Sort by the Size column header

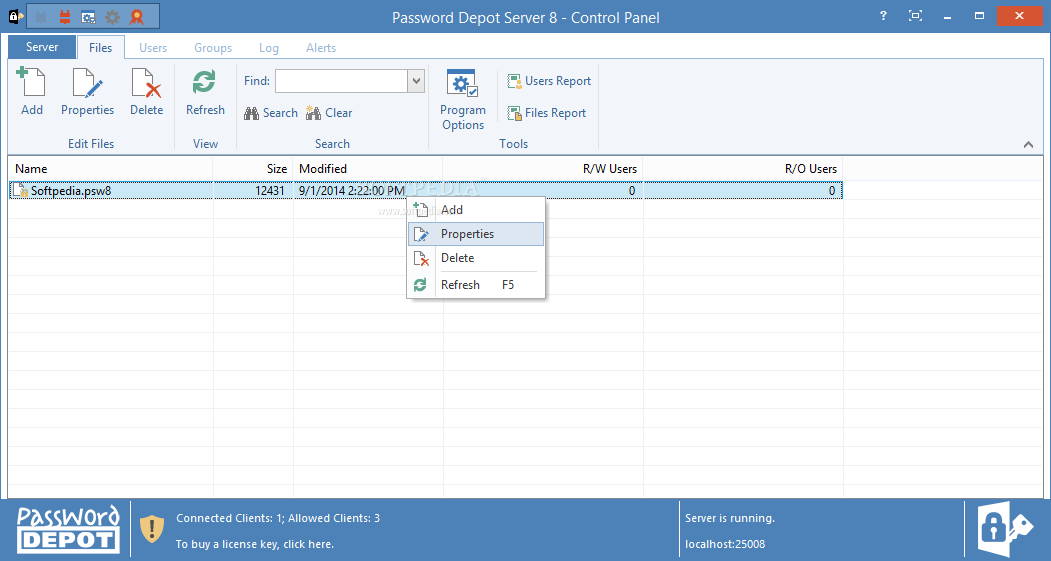tap(253, 169)
